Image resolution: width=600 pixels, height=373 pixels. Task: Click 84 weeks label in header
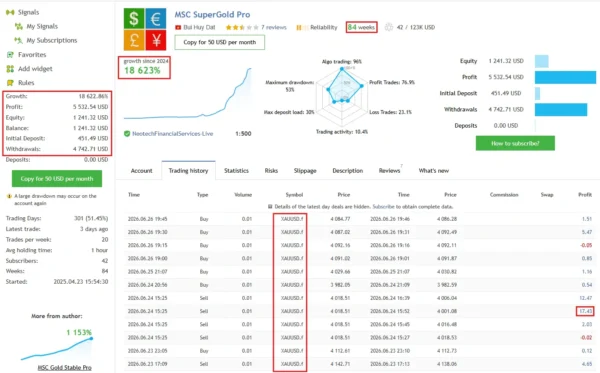[x=361, y=28]
